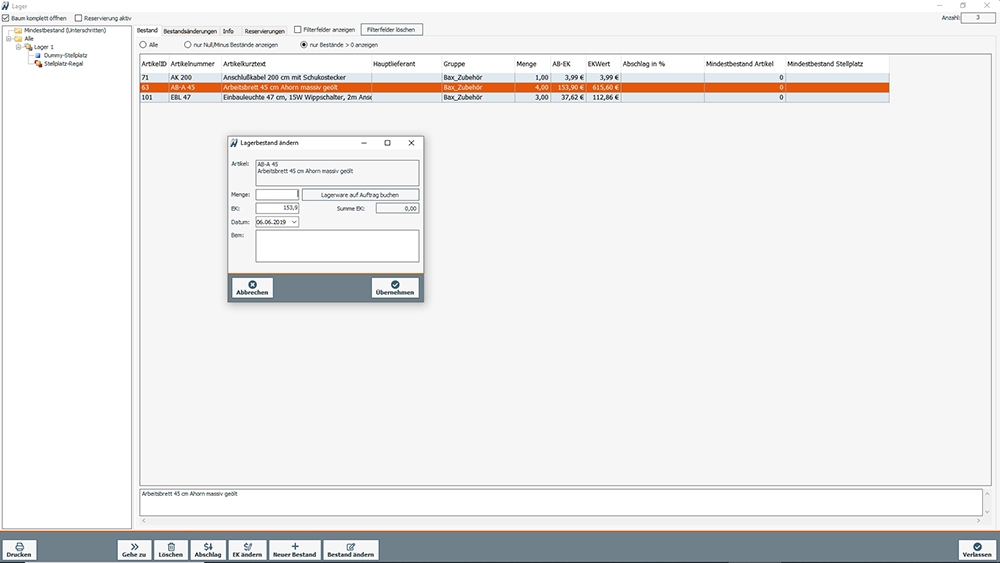Collapse the Alle tree node

click(8, 39)
